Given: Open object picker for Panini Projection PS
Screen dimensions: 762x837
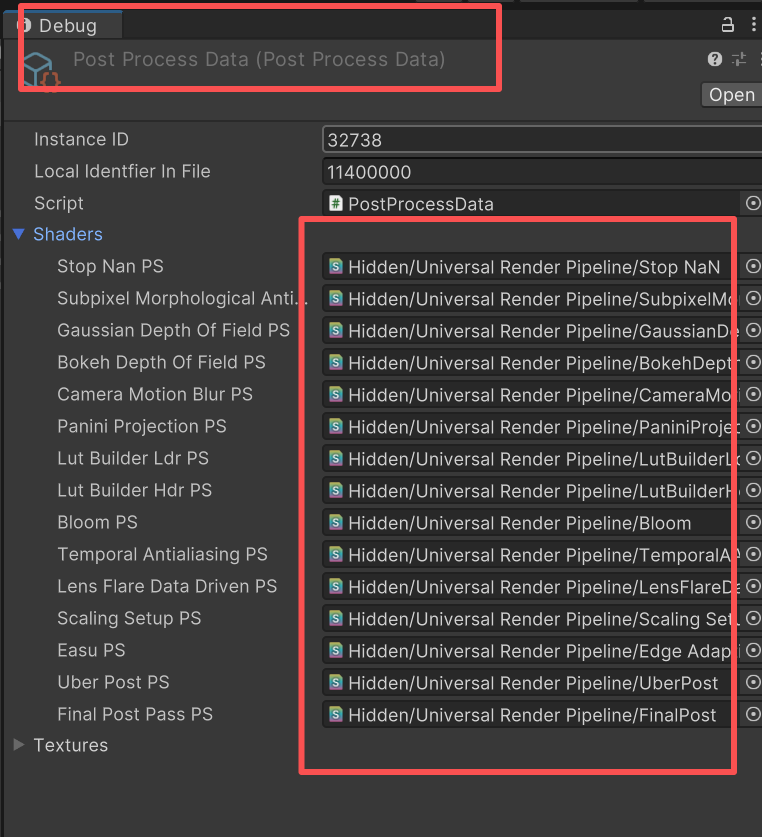Looking at the screenshot, I should tap(752, 426).
